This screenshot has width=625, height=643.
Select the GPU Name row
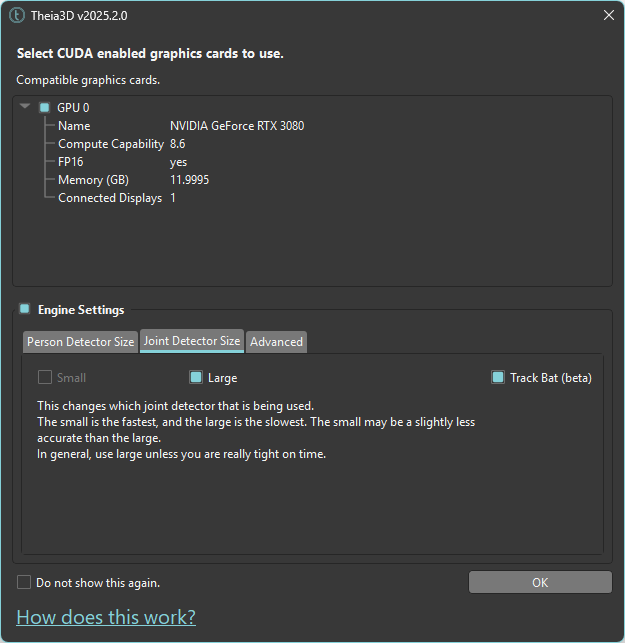74,126
